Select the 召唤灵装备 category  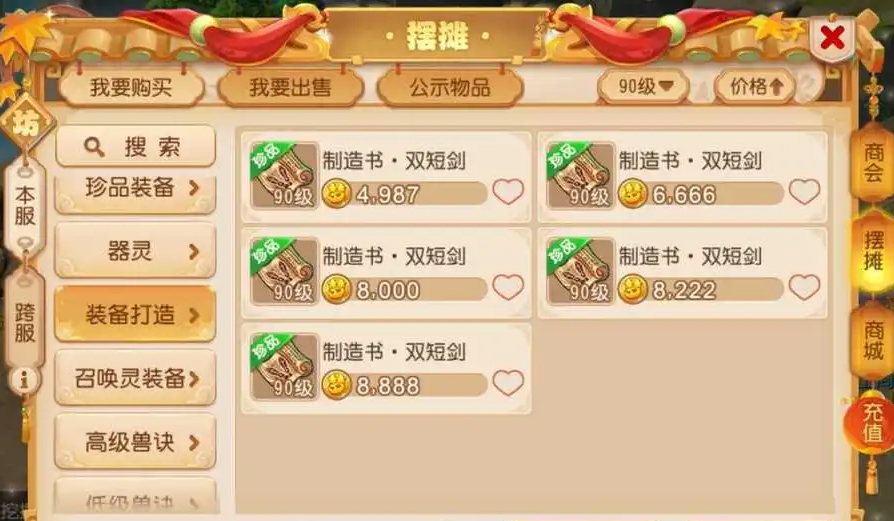[x=135, y=378]
